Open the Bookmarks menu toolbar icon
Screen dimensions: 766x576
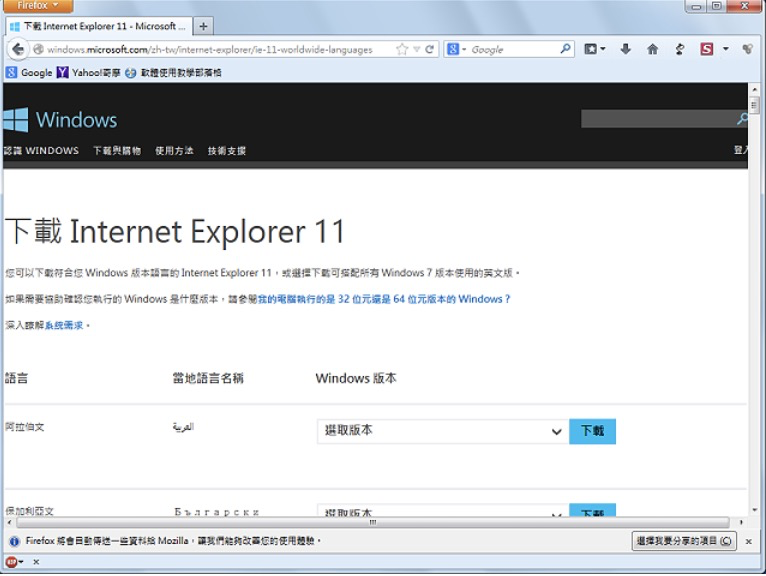pyautogui.click(x=591, y=49)
